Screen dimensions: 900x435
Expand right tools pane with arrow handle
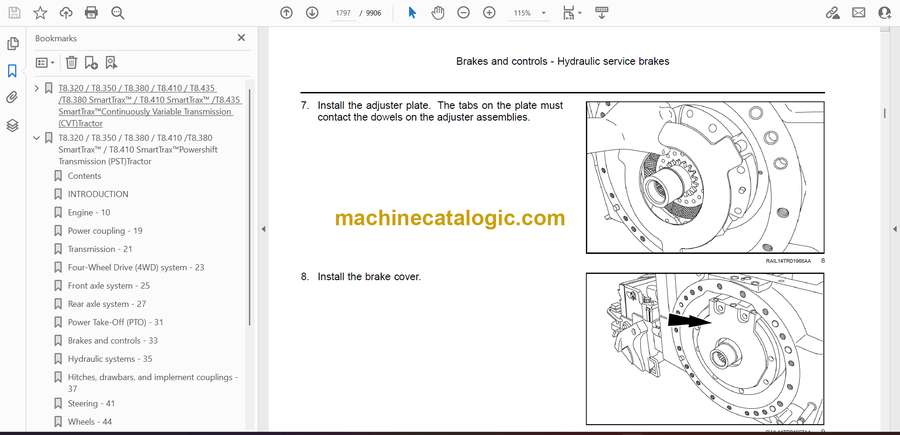894,229
